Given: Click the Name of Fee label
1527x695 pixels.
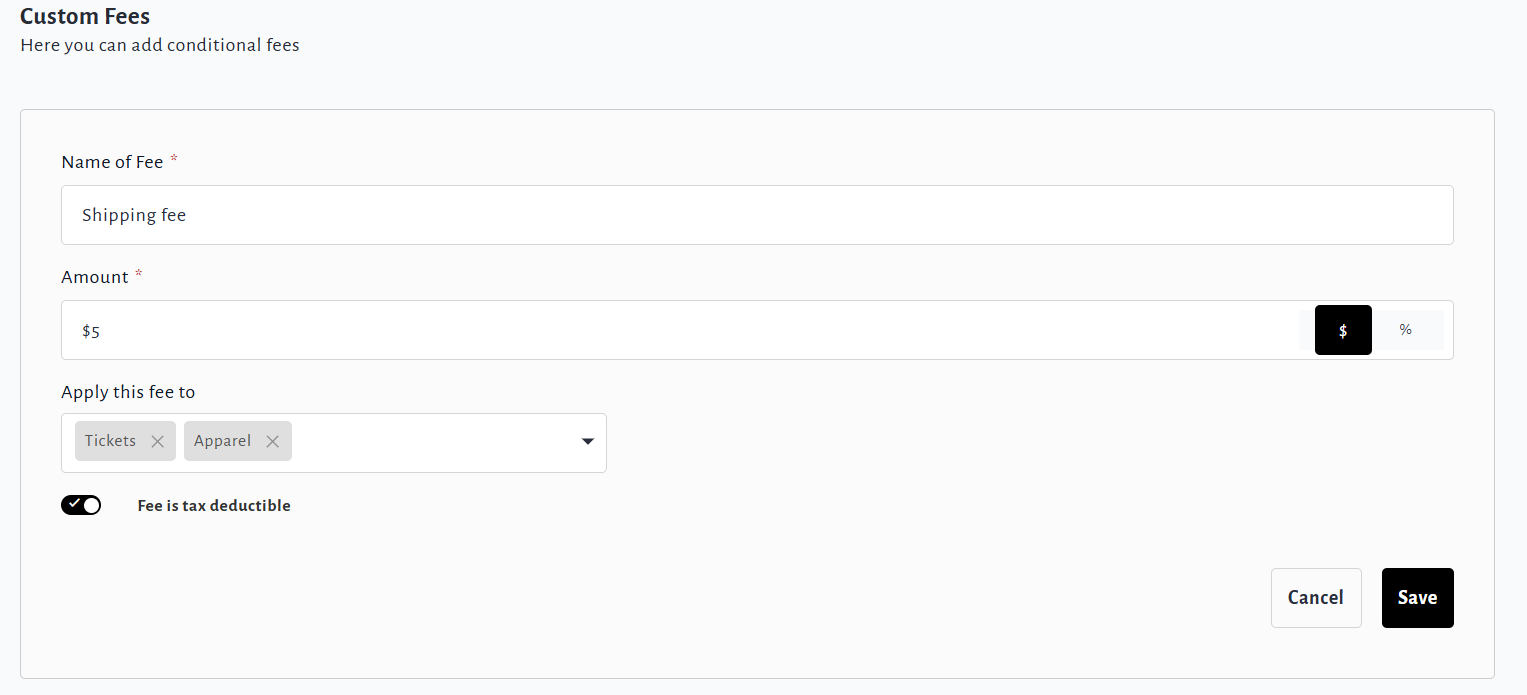Looking at the screenshot, I should point(112,162).
